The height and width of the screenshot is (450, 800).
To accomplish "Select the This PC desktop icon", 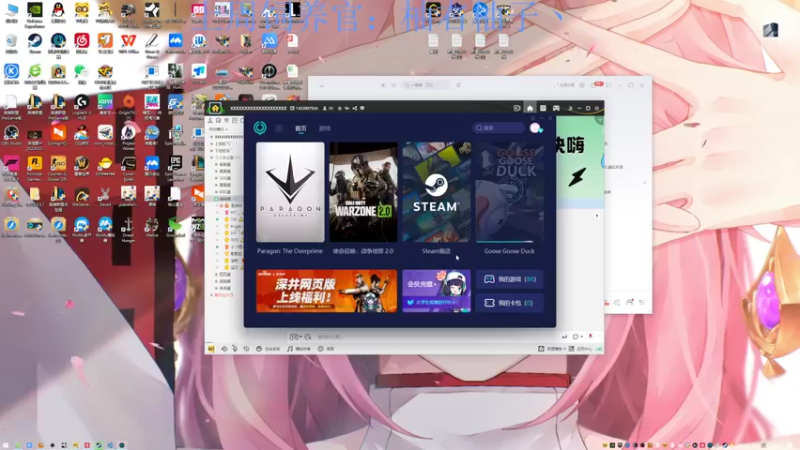I will pos(11,13).
